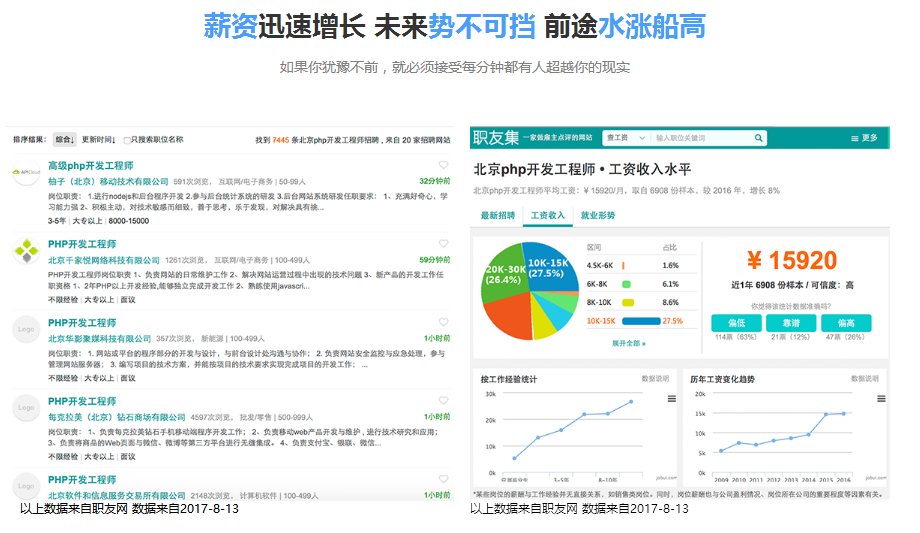The image size is (920, 533).
Task: Click the 114票（63%）vote count
Action: [736, 337]
